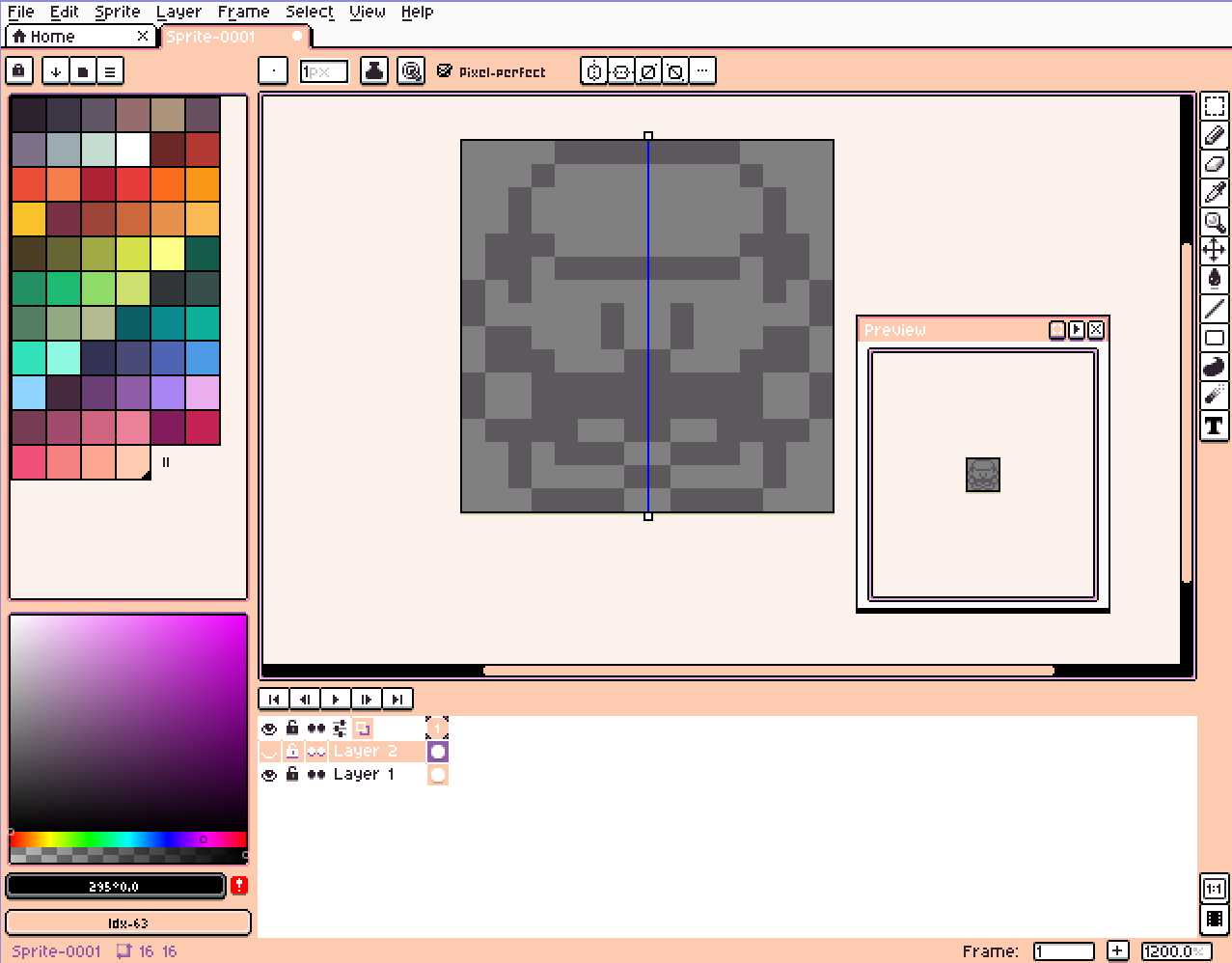This screenshot has width=1232, height=963.
Task: Open brush type selector button
Action: point(273,70)
